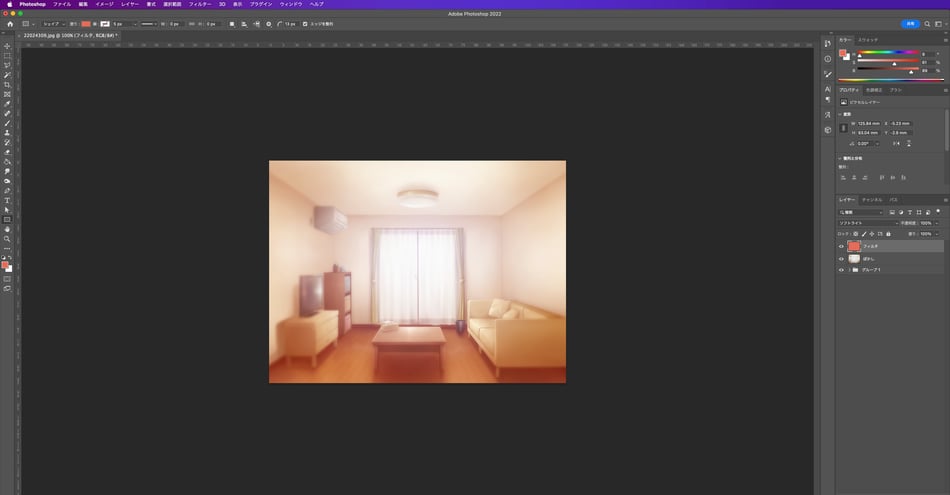Open the shape settings gear icon

click(269, 24)
